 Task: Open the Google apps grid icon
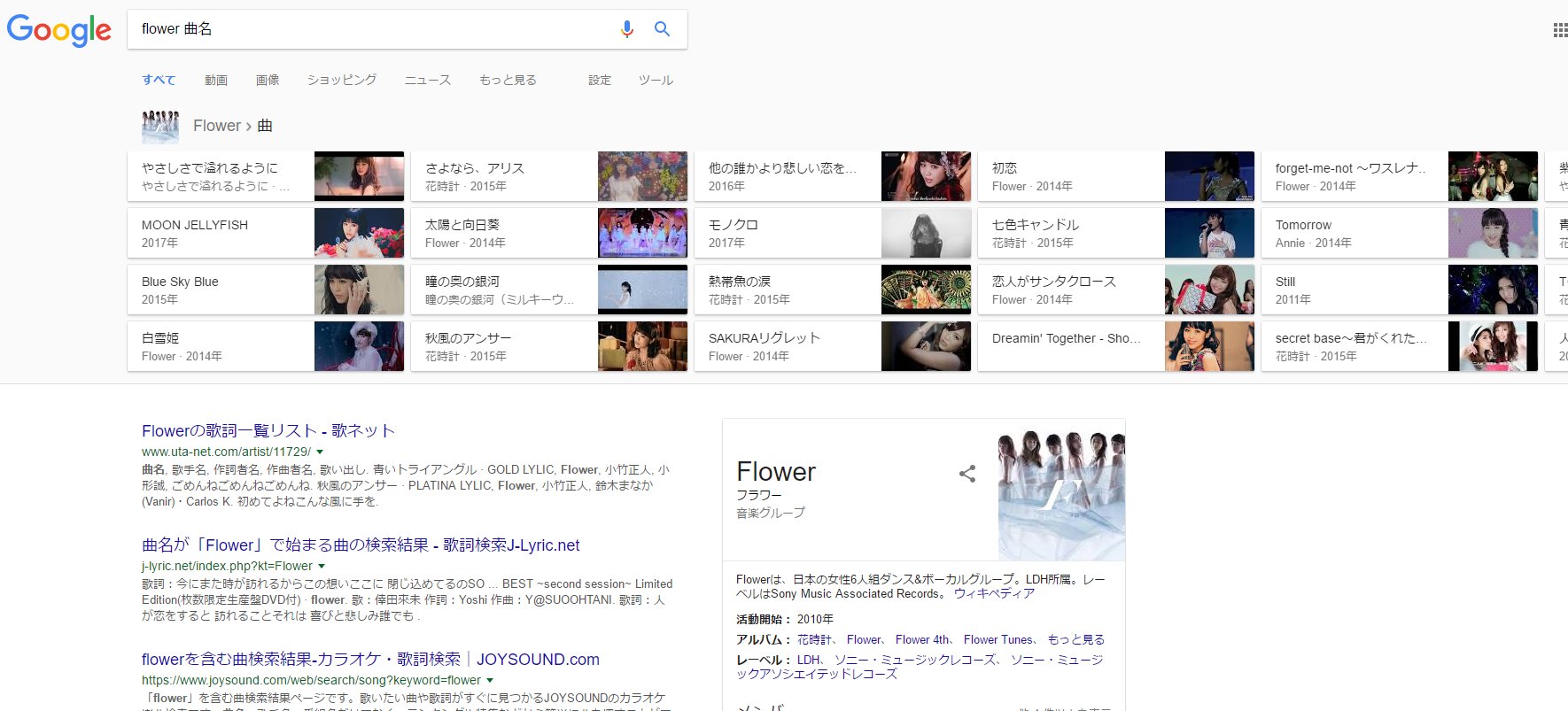1560,30
